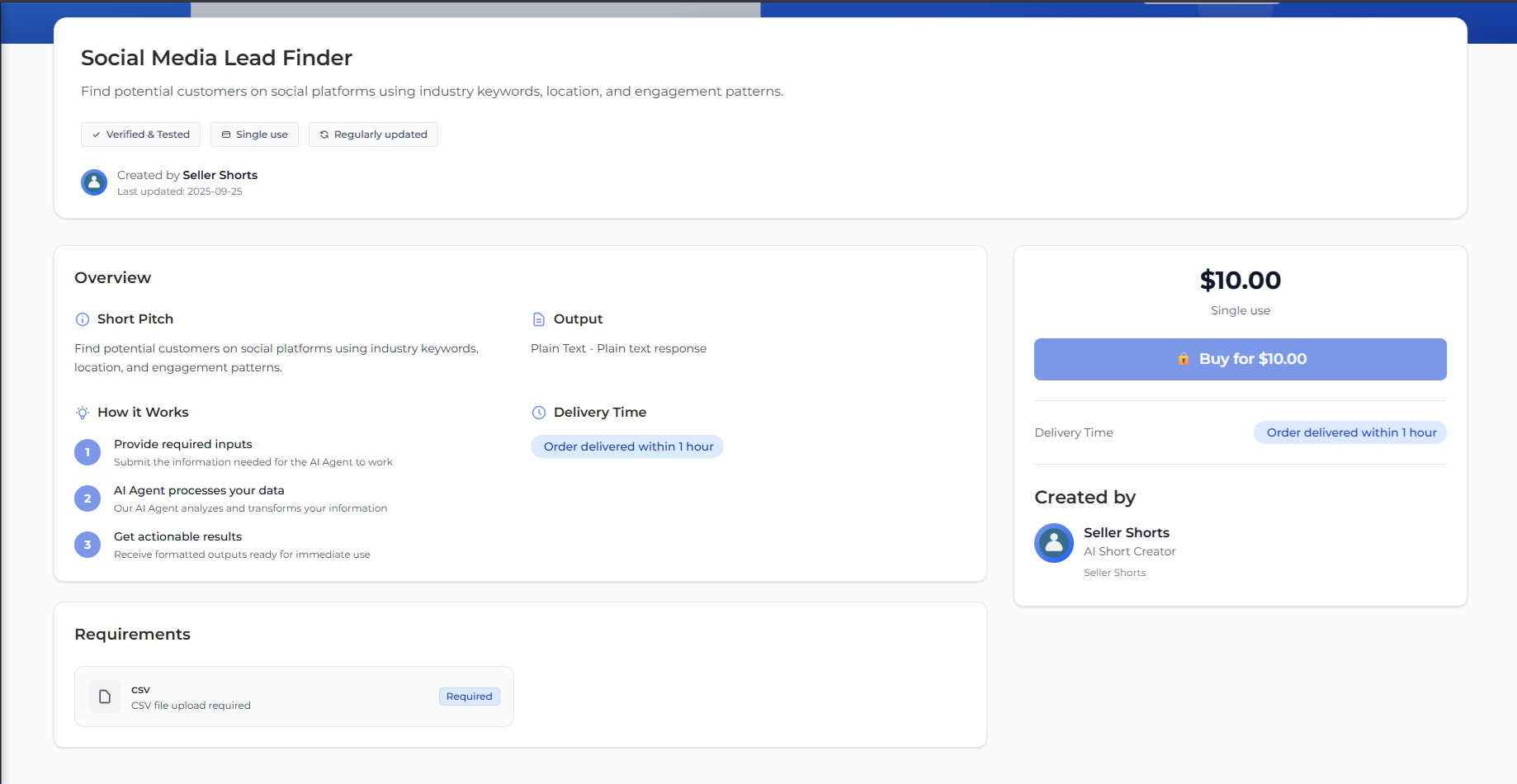Click the Required badge for CSV upload
Screen dimensions: 1517x784
tap(469, 696)
